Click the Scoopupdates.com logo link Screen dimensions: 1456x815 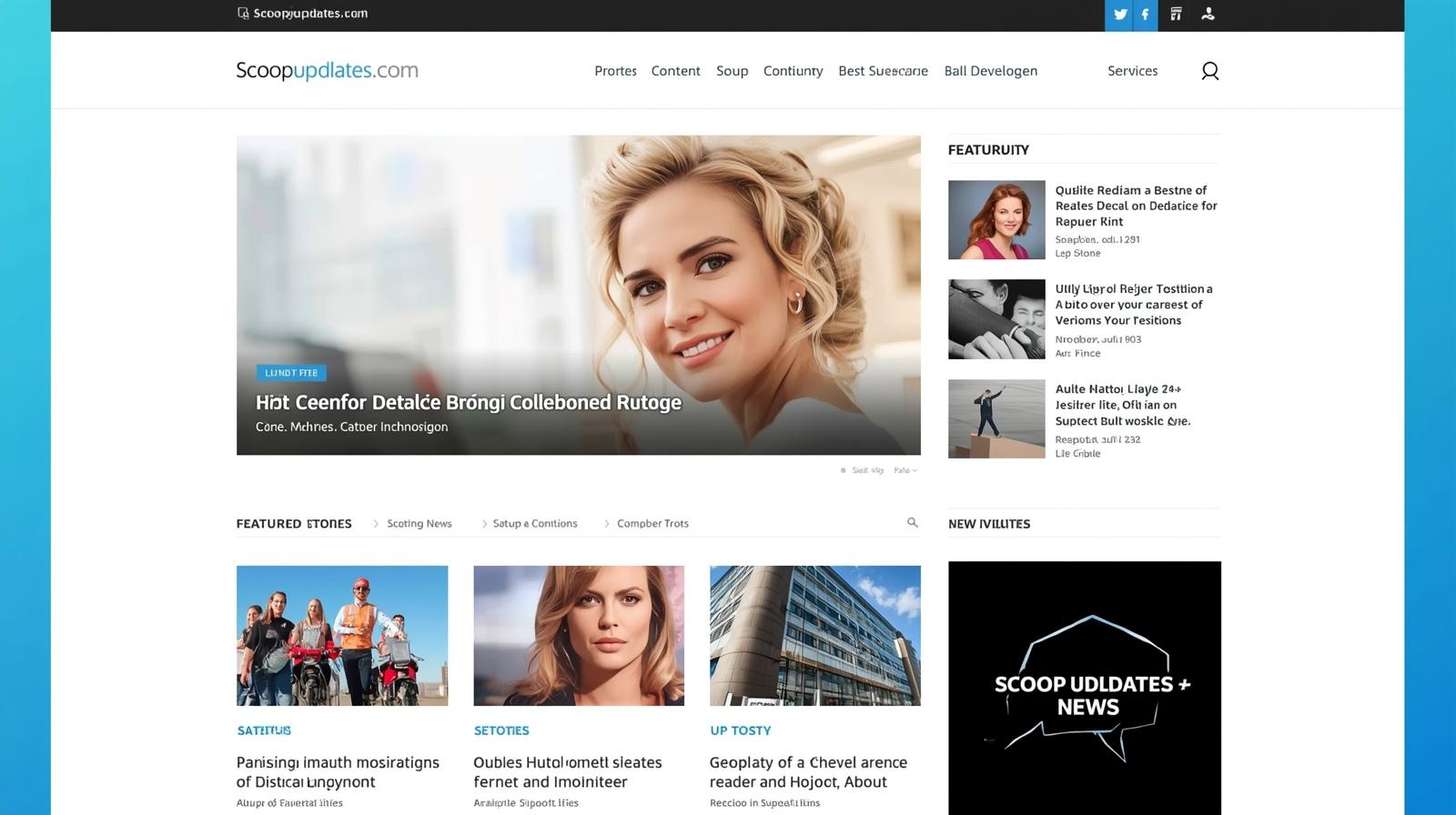[327, 71]
